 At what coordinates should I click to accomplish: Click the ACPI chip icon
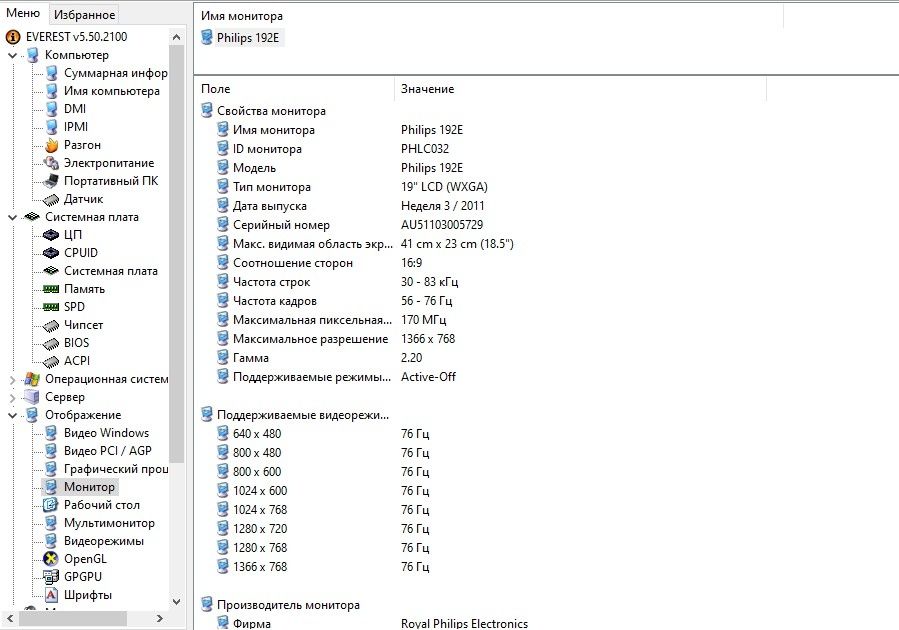52,361
